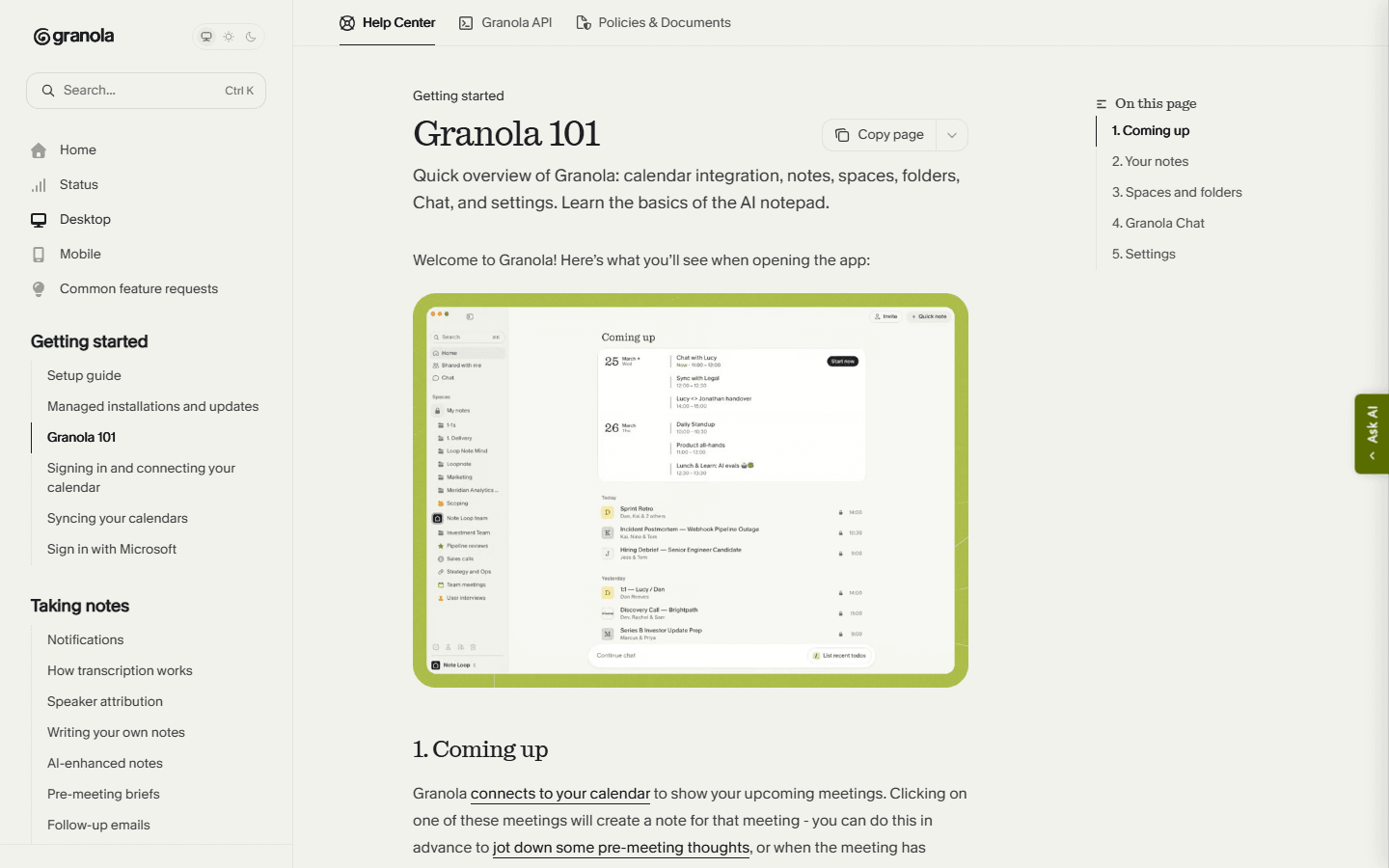Image resolution: width=1389 pixels, height=868 pixels.
Task: Click the Home house icon
Action: pyautogui.click(x=39, y=150)
